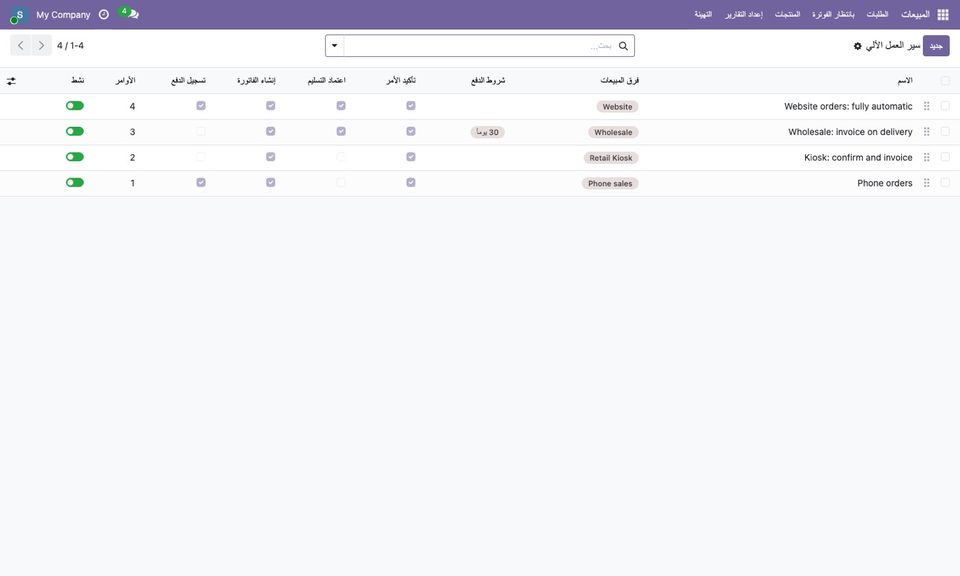The width and height of the screenshot is (960, 576).
Task: Sort by تسجيل الدفع column header
Action: 188,81
